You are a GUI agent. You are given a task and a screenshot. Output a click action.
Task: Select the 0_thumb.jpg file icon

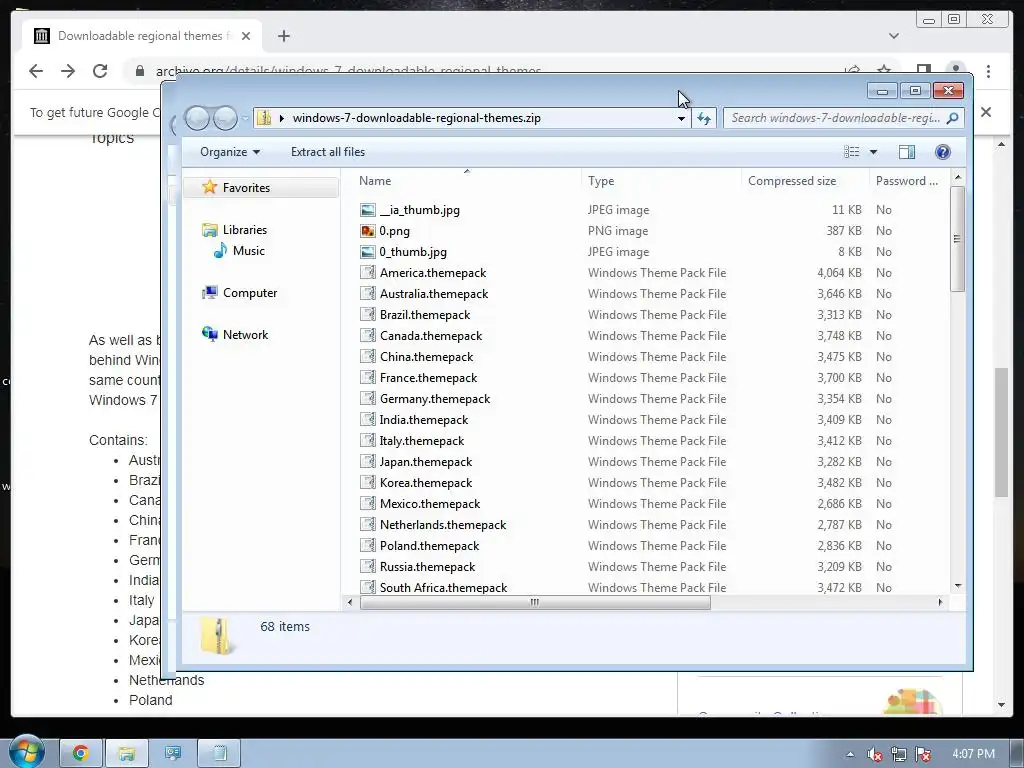tap(368, 252)
